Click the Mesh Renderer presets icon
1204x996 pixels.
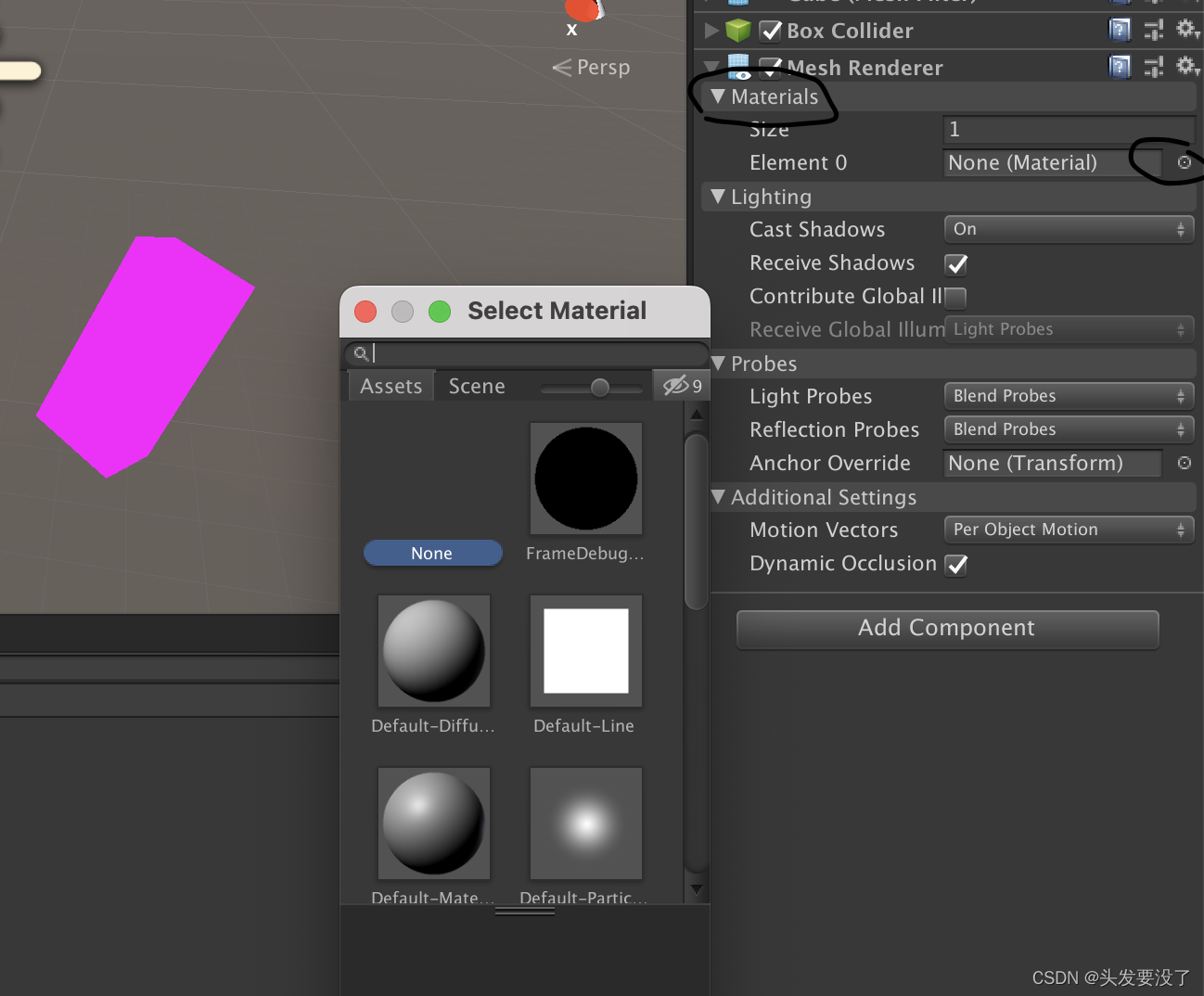[1153, 67]
